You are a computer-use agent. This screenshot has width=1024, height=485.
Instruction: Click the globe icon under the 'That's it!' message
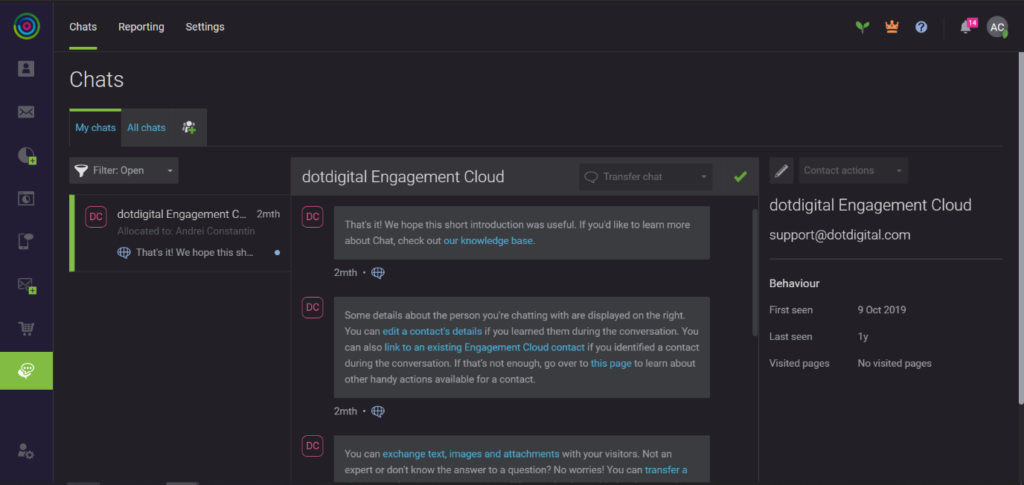(377, 273)
